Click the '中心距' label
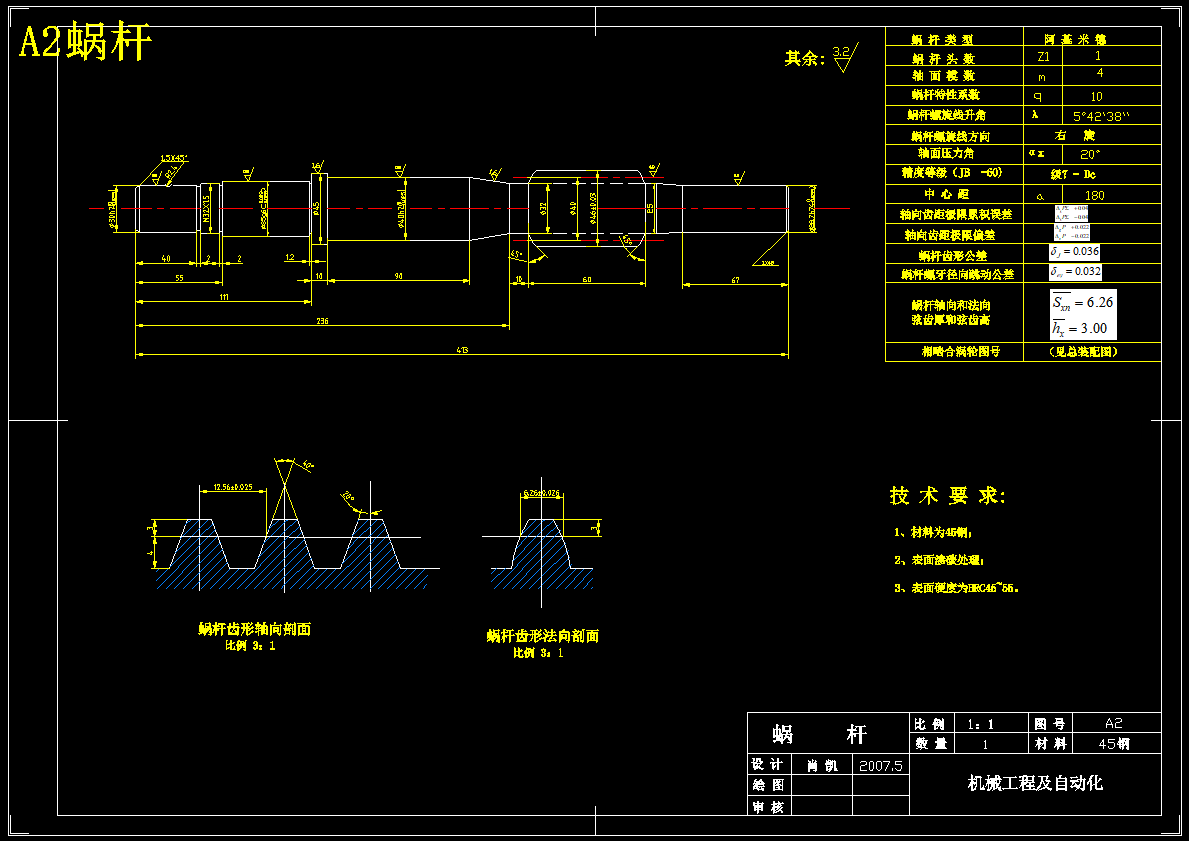The width and height of the screenshot is (1189, 841). (x=946, y=194)
